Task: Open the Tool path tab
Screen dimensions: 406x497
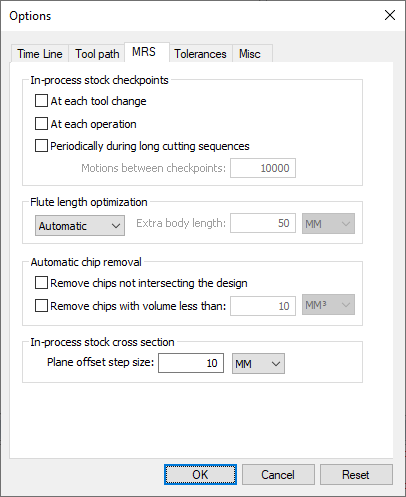Action: tap(97, 54)
